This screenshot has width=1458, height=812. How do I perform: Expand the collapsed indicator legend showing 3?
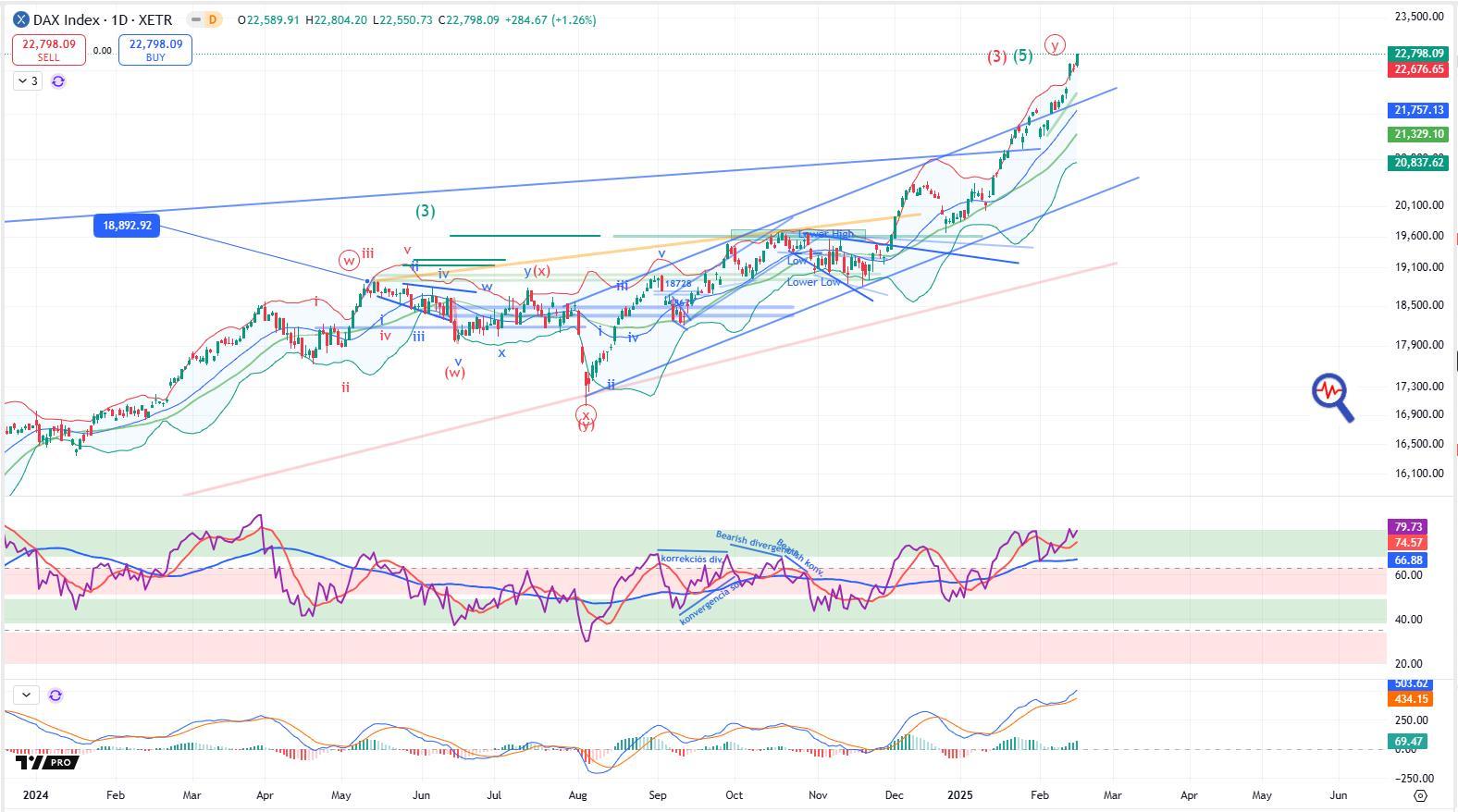(28, 81)
